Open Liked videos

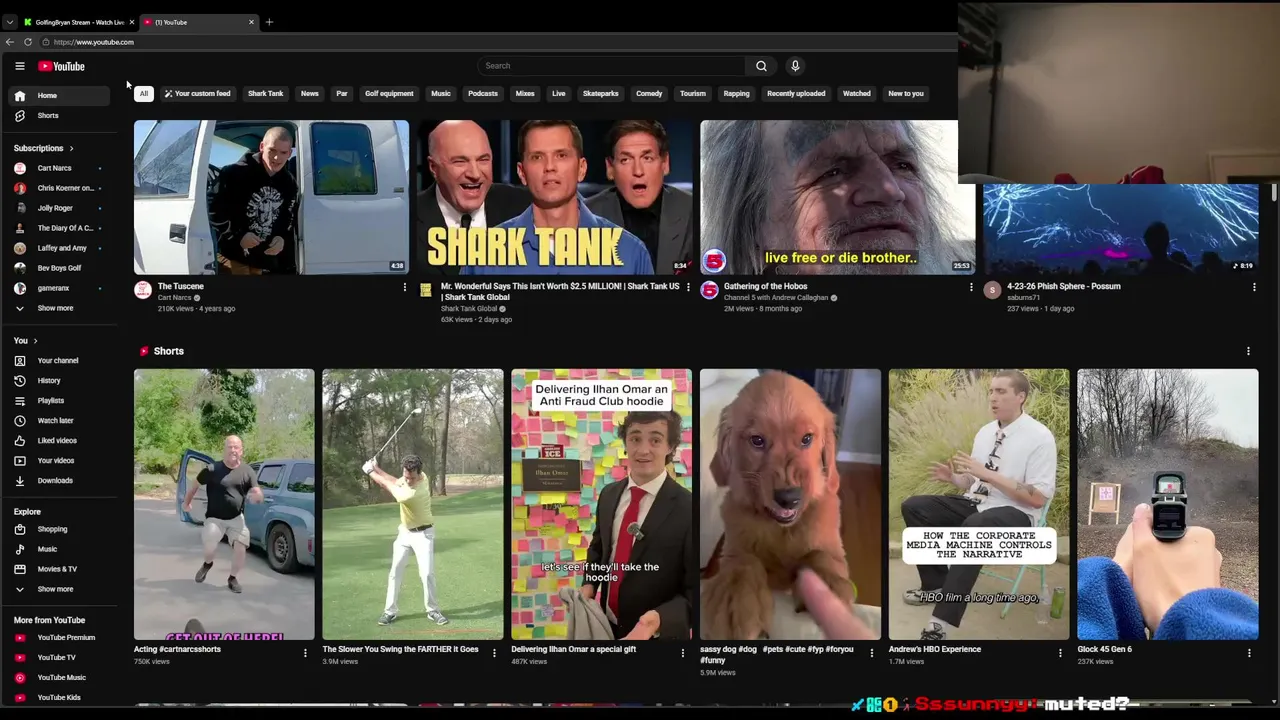[x=58, y=440]
